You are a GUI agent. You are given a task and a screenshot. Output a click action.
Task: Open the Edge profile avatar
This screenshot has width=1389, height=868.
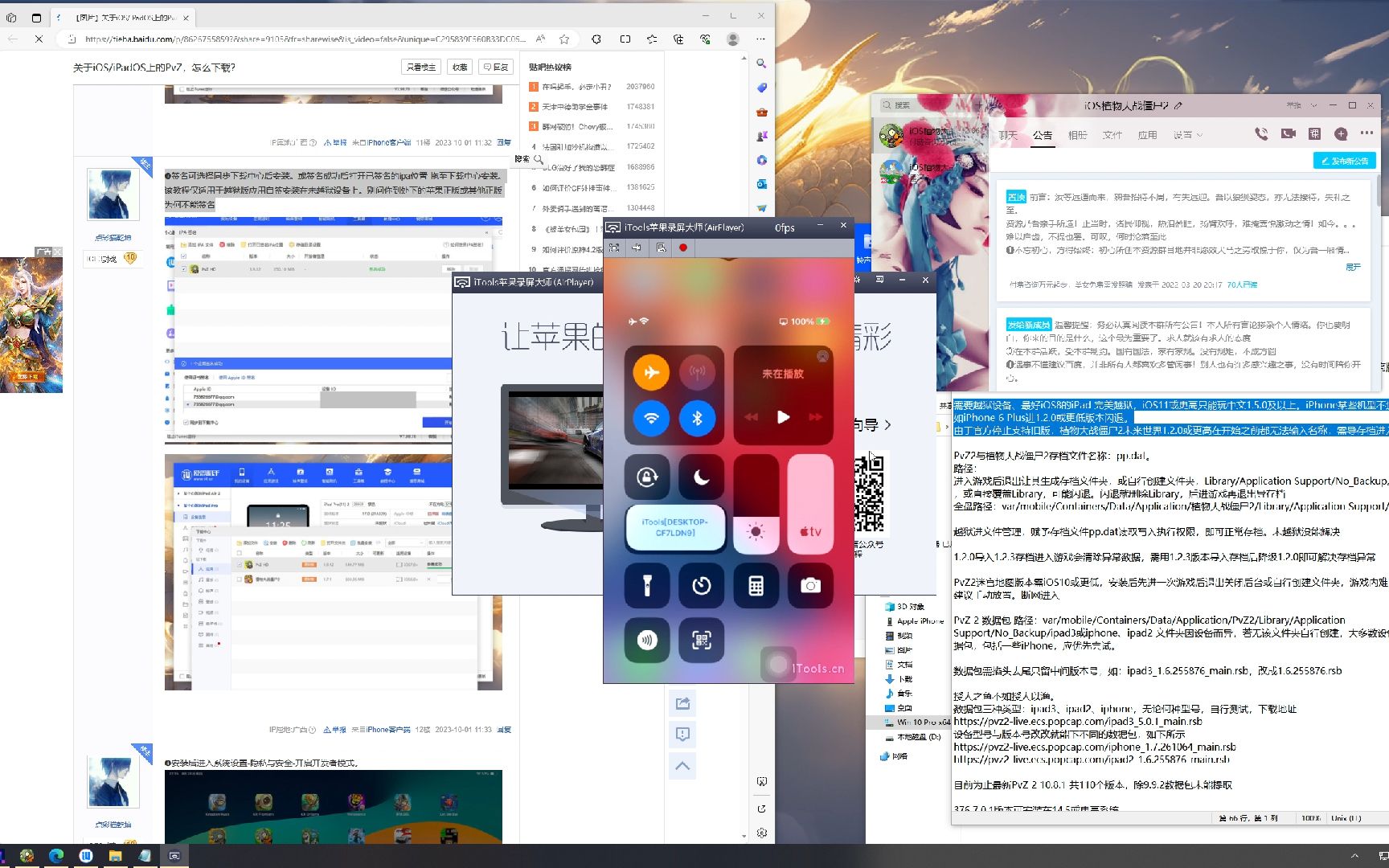[732, 39]
